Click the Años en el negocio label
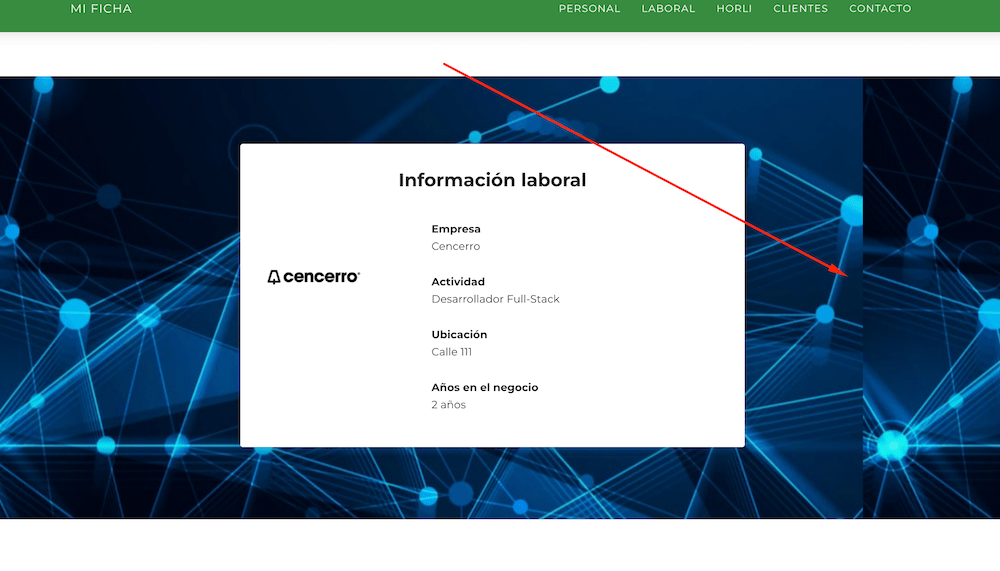Viewport: 1000px width, 571px height. click(x=485, y=388)
